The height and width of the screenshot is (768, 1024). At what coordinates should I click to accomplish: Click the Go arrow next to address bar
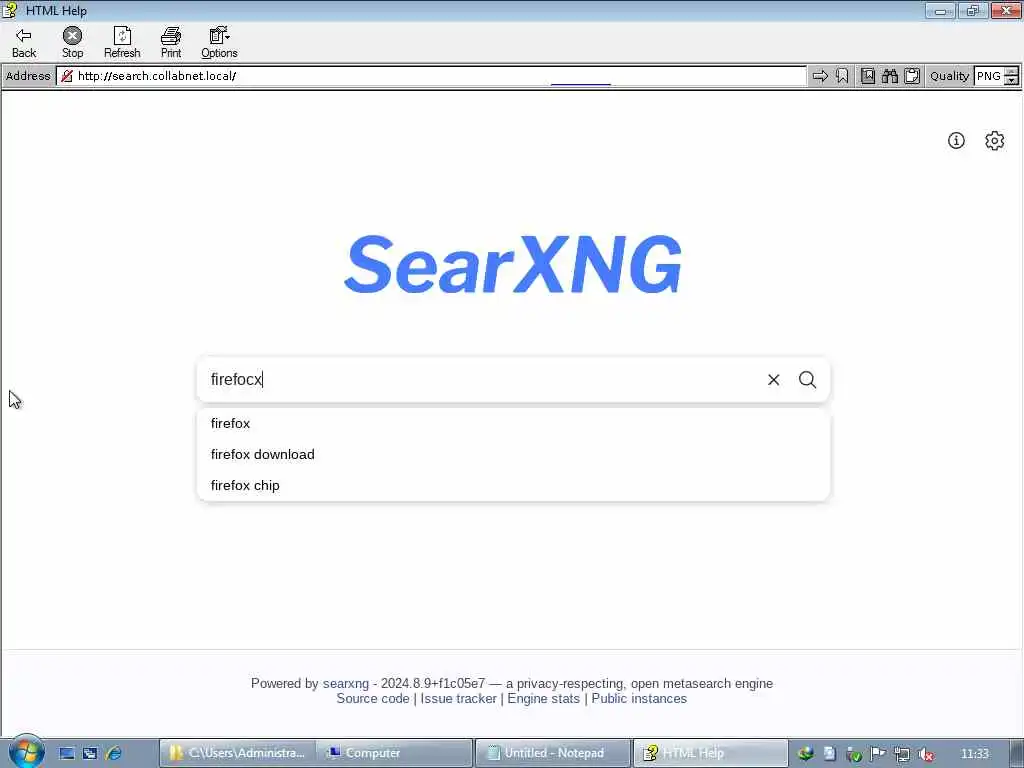pos(820,76)
